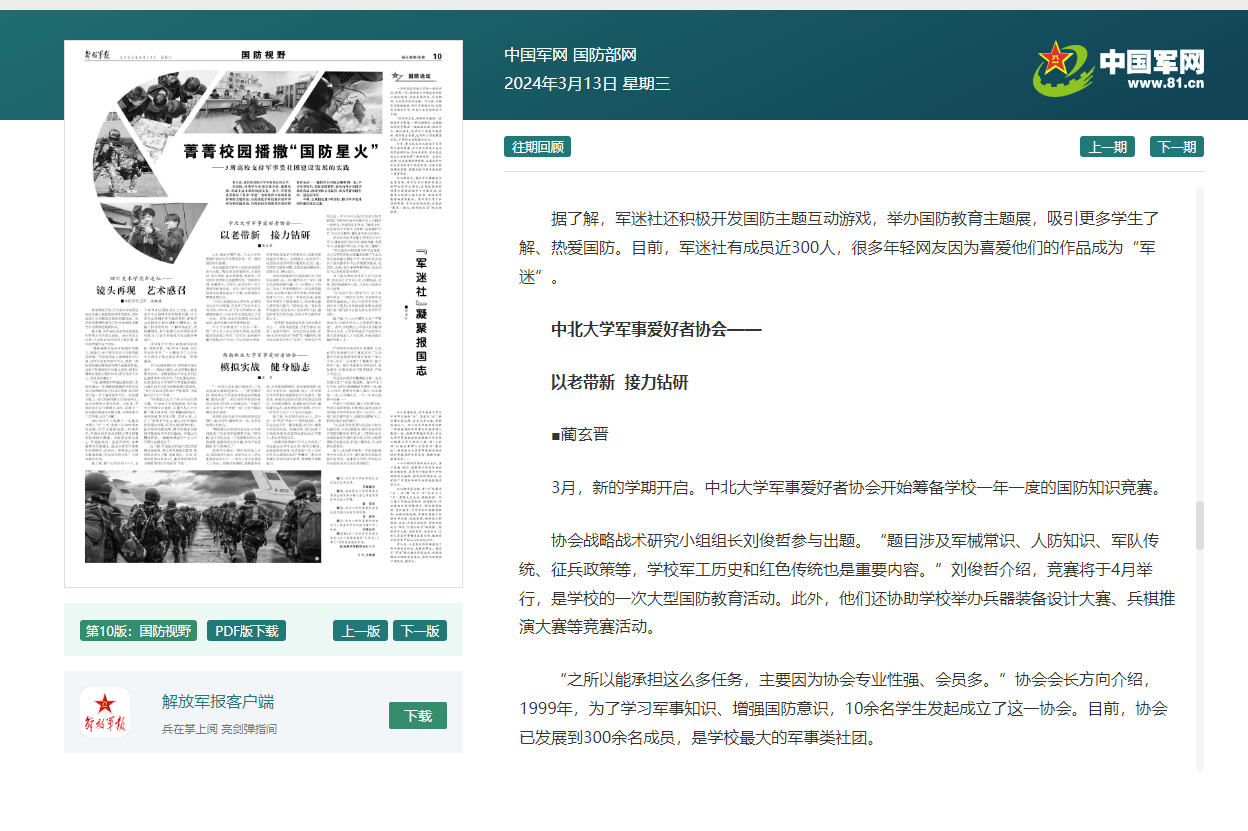Open the 第10版：国防视野 page selector
1248x831 pixels.
tap(138, 631)
